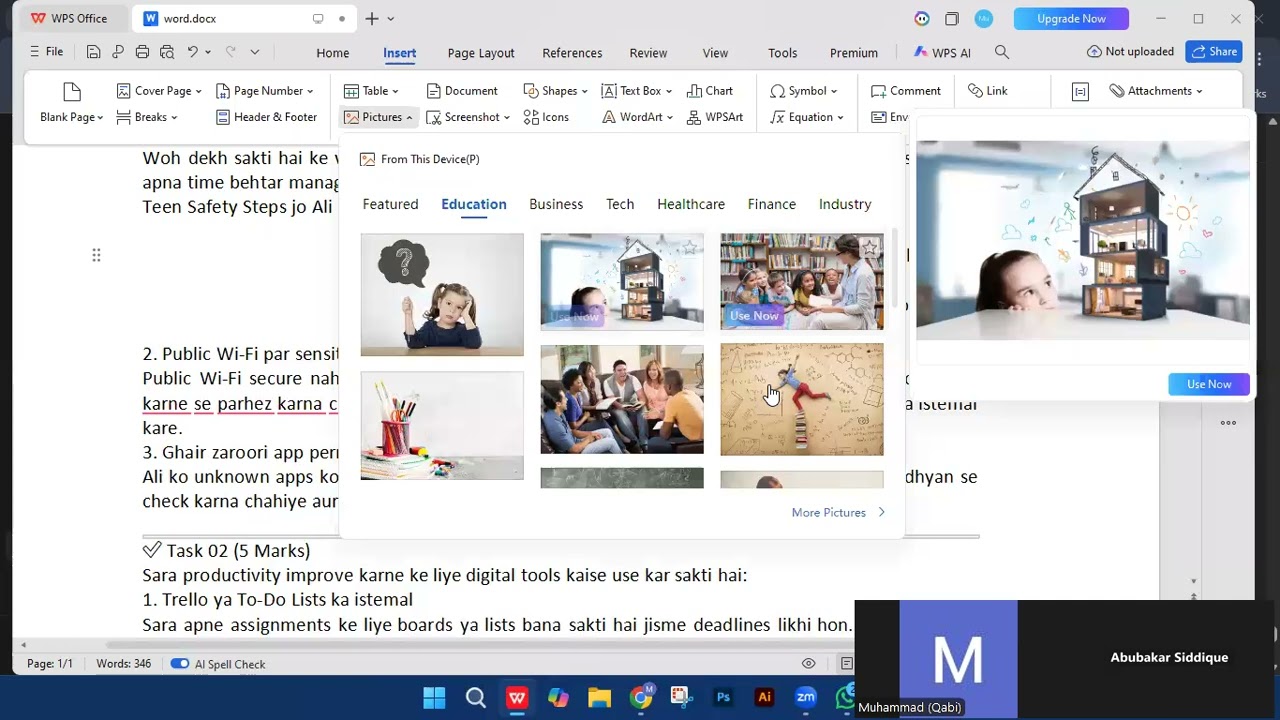Open Windows Search from taskbar
Viewport: 1280px width, 720px height.
coord(476,697)
